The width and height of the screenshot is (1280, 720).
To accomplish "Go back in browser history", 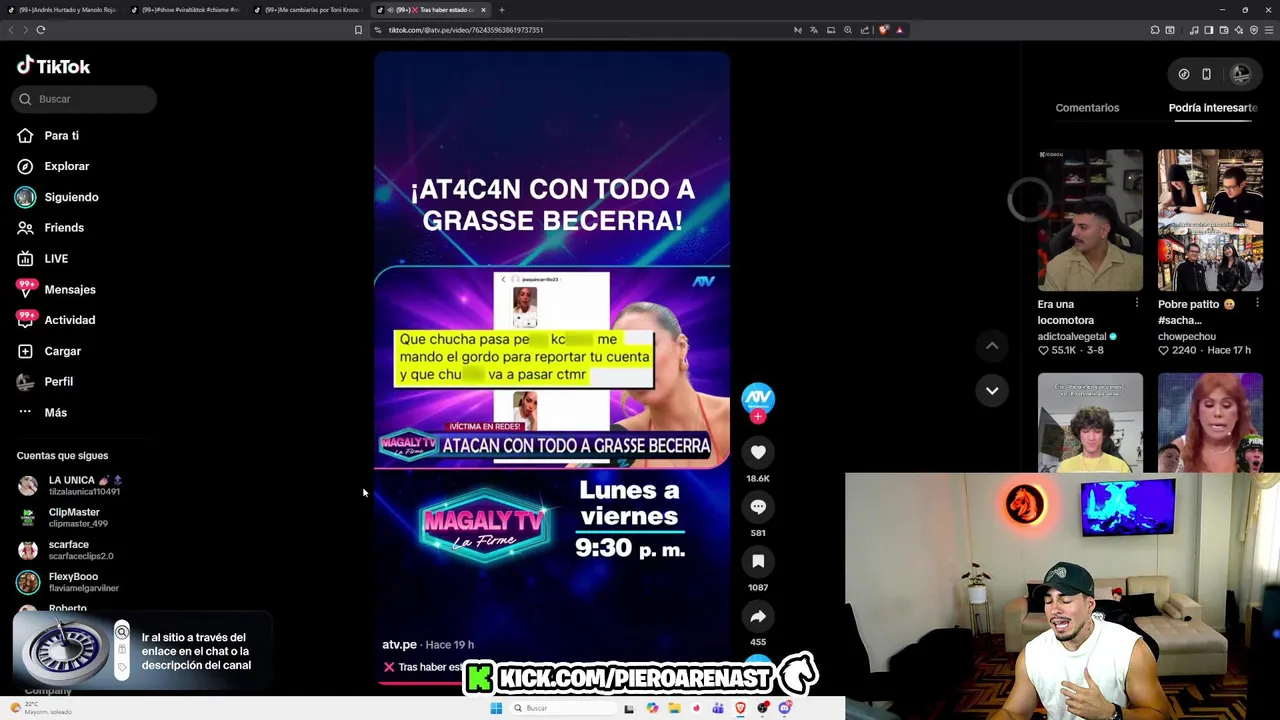I will pos(11,30).
